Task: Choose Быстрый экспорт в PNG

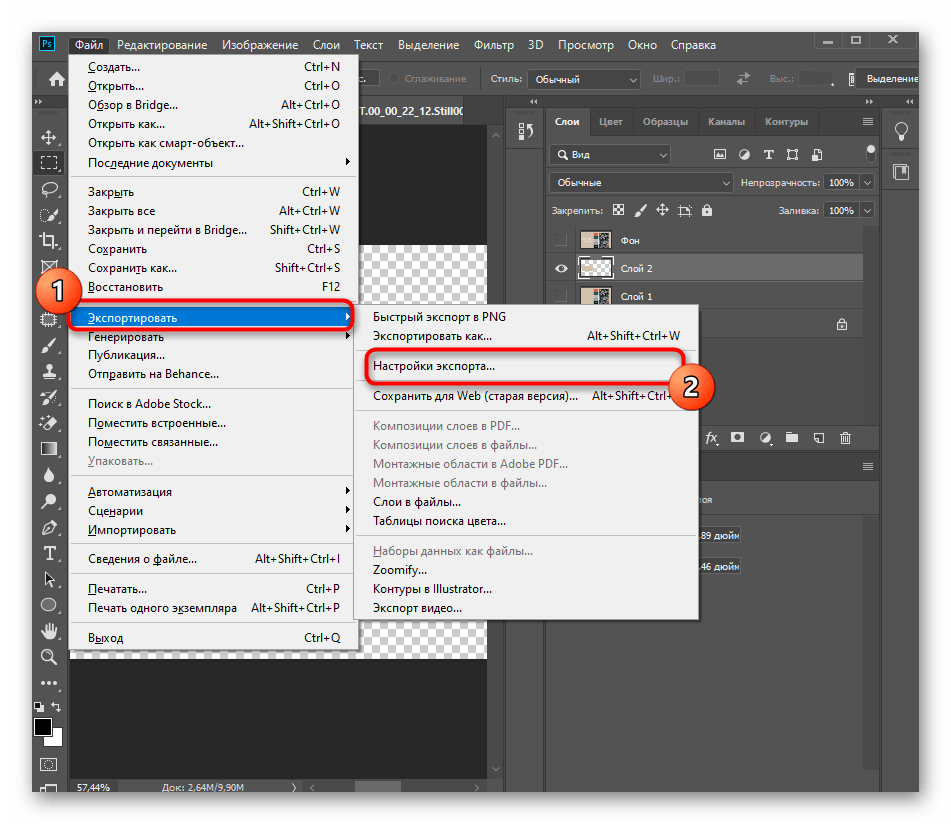Action: pos(525,317)
